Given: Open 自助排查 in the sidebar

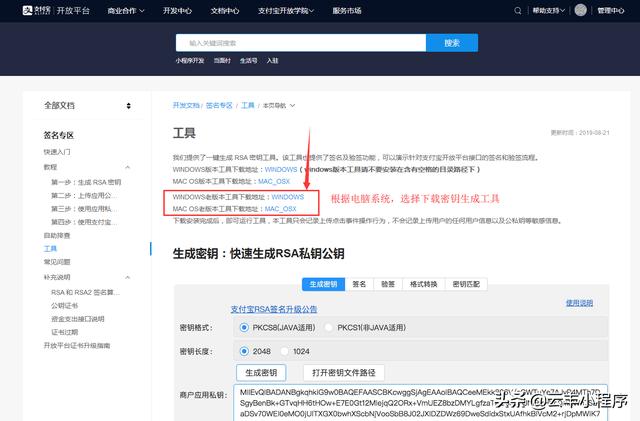Looking at the screenshot, I should point(57,236).
